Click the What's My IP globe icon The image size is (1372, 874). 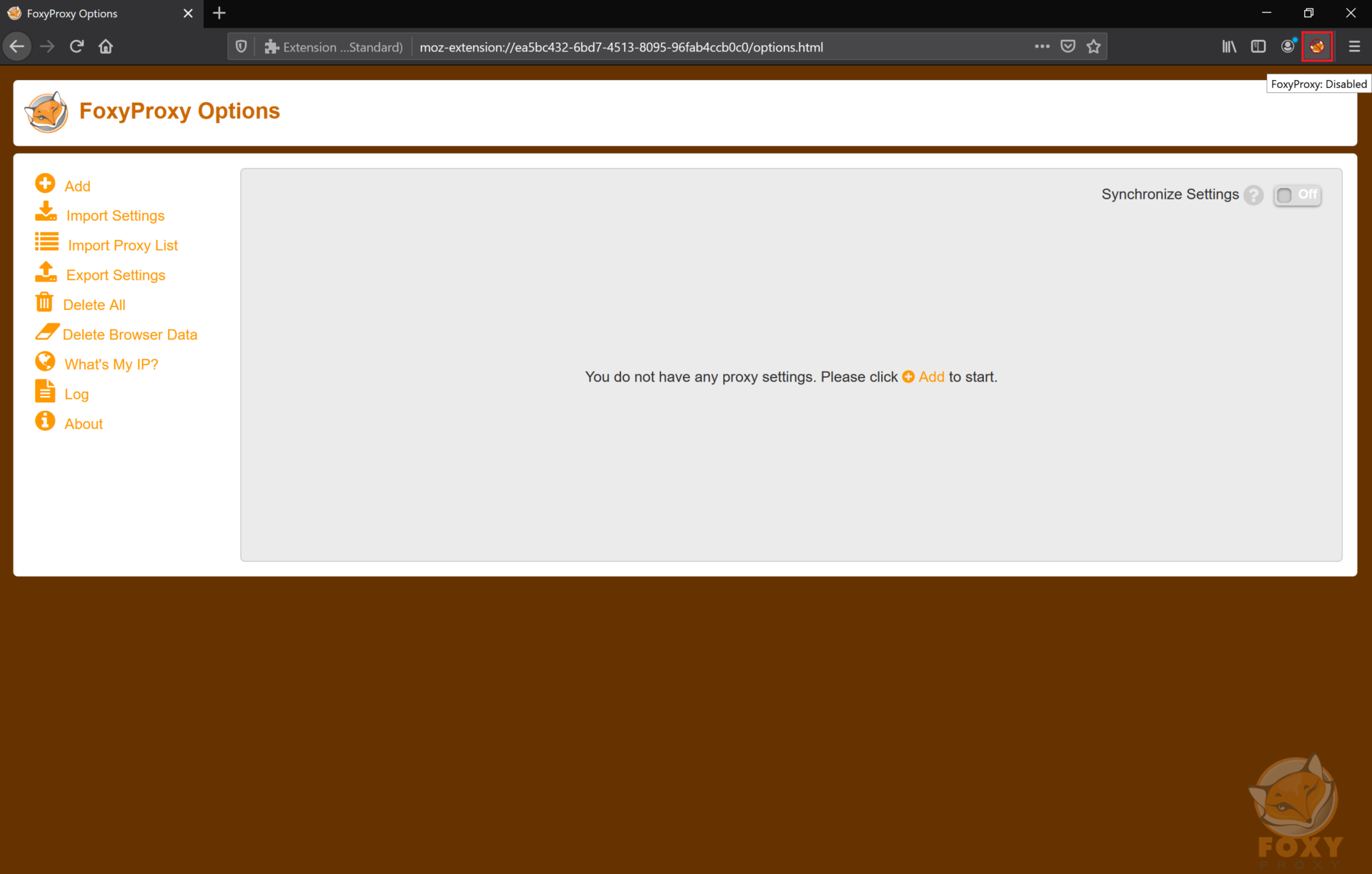pos(46,362)
